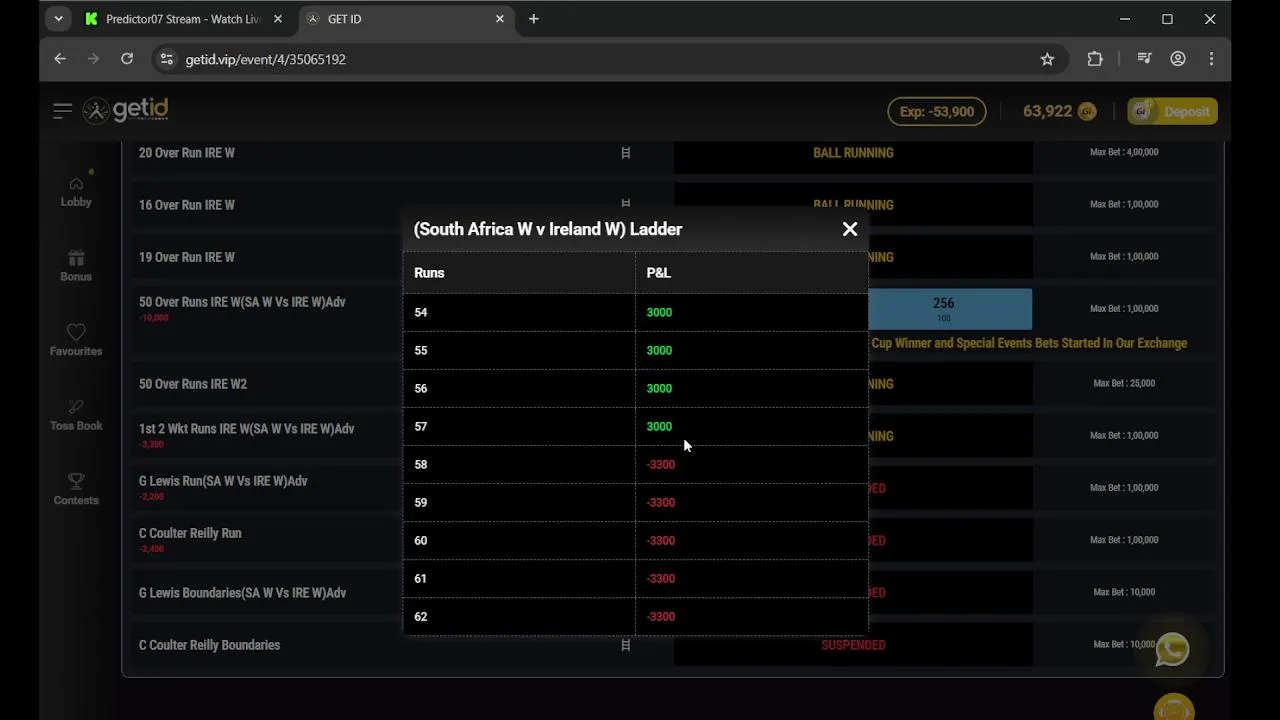This screenshot has height=720, width=1280.
Task: Click BALL RUNNING on 20 Over Run row
Action: pos(853,153)
